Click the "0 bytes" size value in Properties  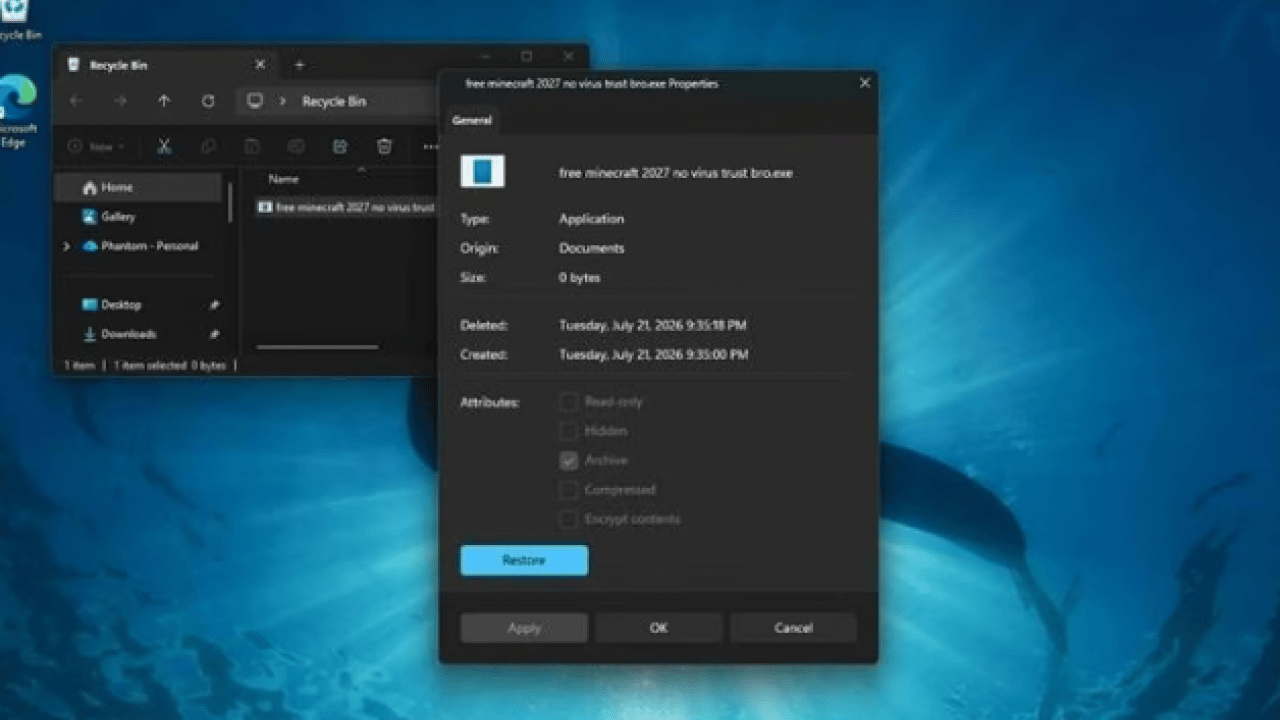(580, 278)
